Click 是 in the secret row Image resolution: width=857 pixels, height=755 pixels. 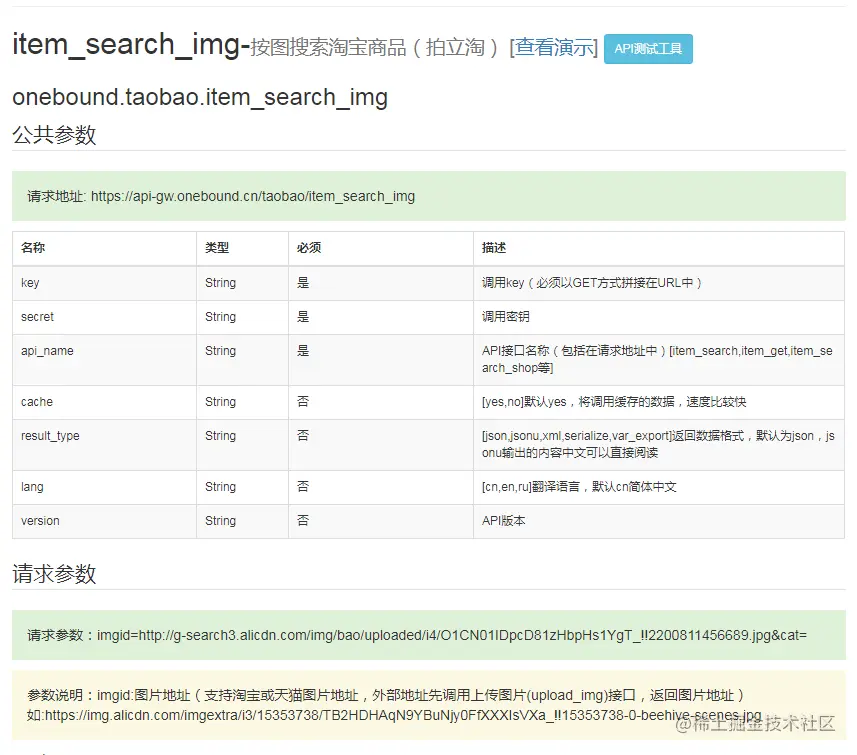pyautogui.click(x=303, y=317)
